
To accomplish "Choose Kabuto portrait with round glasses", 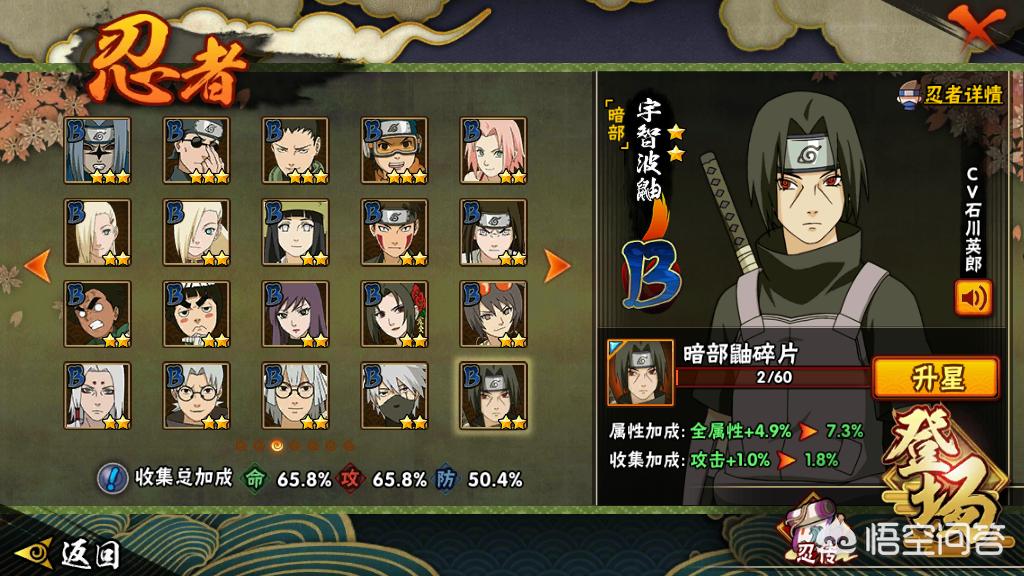I will (x=197, y=396).
